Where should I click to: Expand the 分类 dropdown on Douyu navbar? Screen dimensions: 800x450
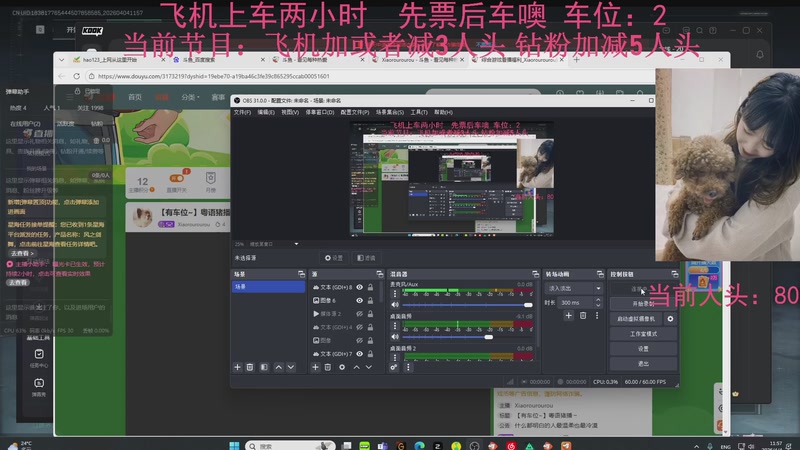pyautogui.click(x=190, y=97)
